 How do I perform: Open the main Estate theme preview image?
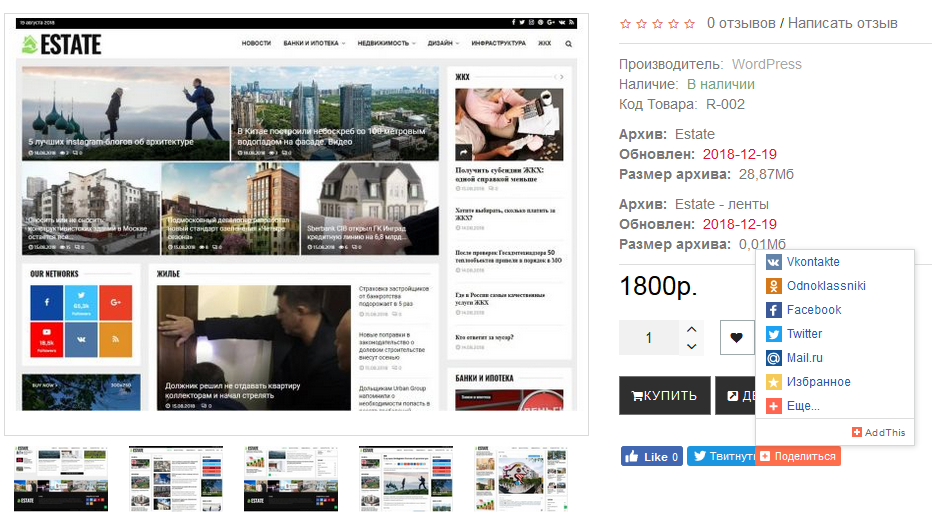pos(296,224)
